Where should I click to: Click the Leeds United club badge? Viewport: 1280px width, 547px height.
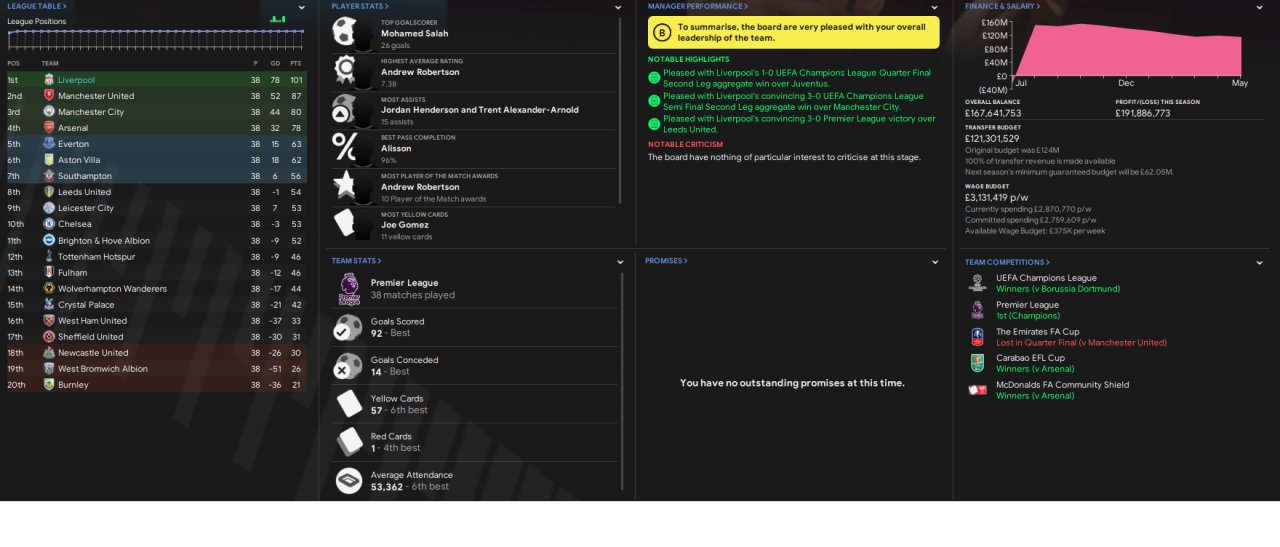tap(49, 192)
